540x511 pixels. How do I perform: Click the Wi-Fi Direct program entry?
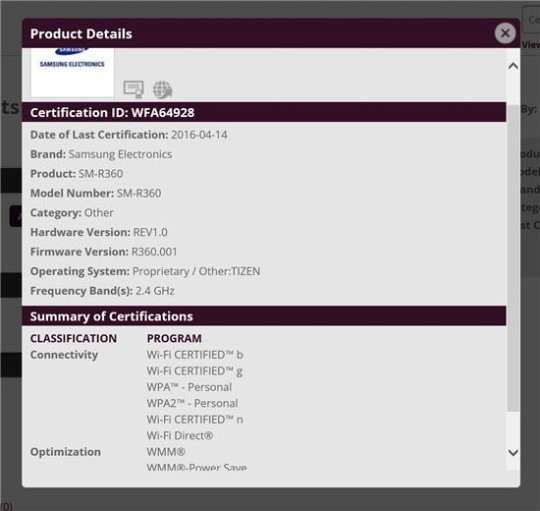180,436
